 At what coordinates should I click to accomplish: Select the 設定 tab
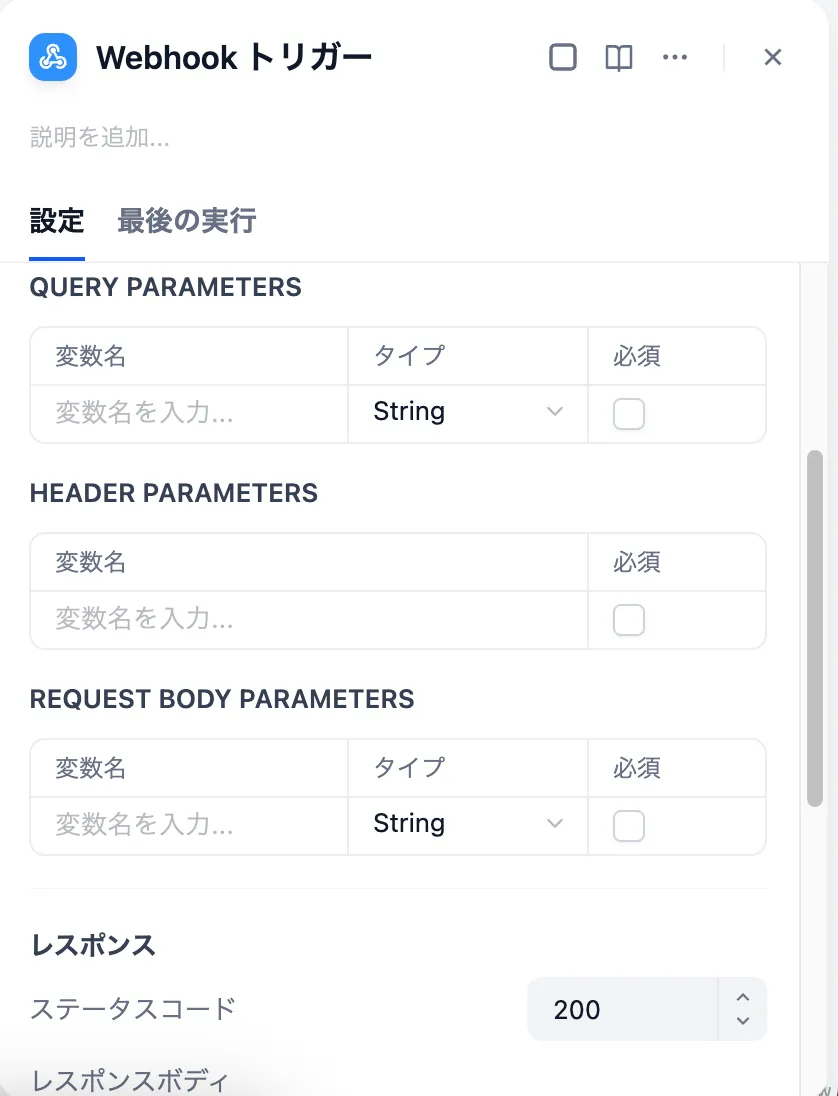57,221
